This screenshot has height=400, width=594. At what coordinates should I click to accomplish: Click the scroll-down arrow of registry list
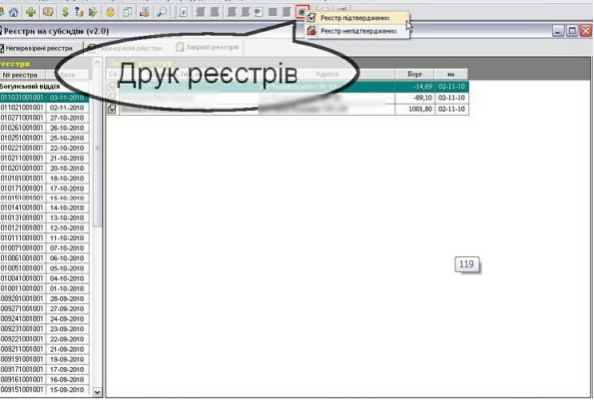pos(97,392)
